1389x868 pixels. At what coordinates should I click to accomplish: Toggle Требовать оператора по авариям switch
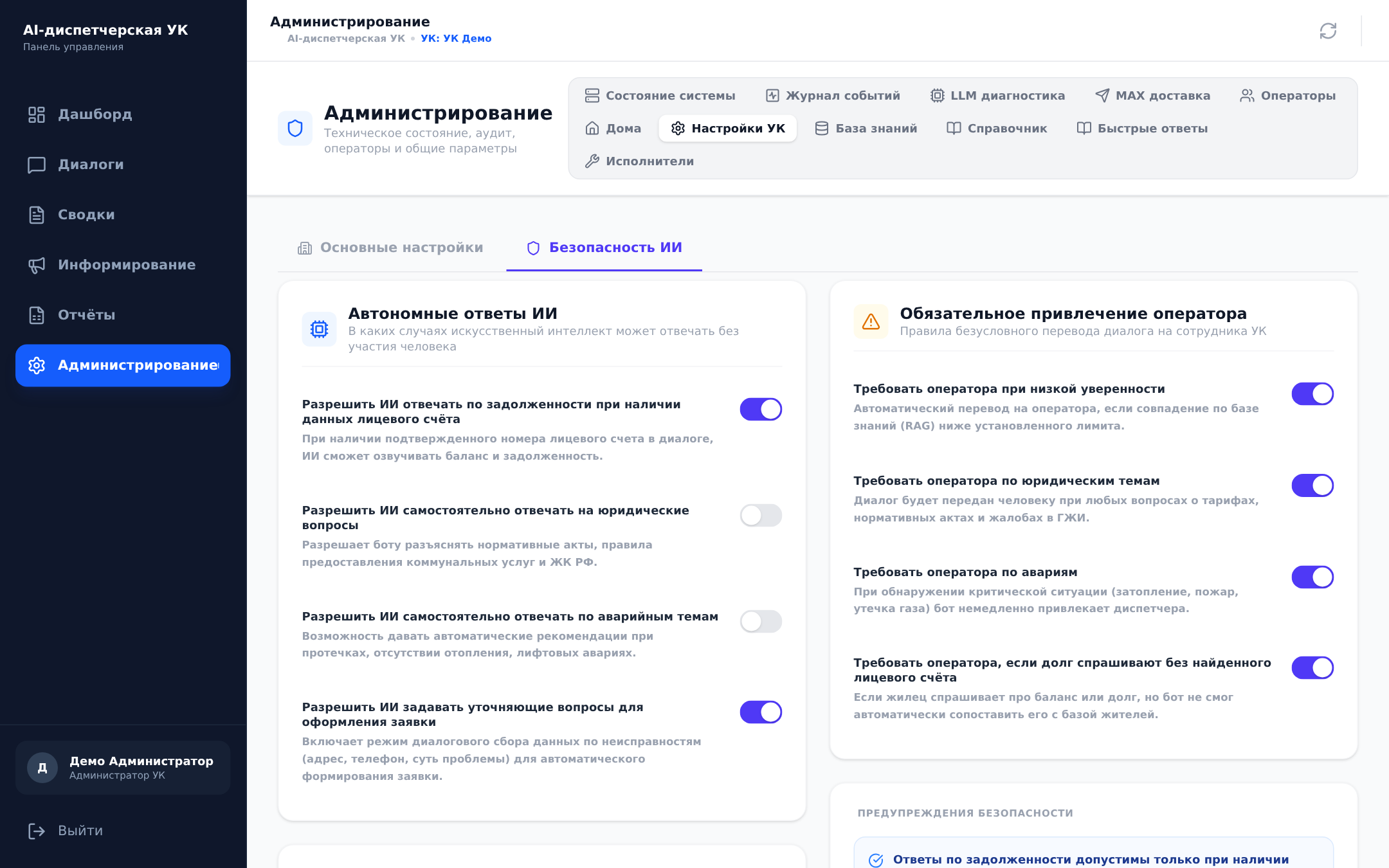click(x=1312, y=577)
